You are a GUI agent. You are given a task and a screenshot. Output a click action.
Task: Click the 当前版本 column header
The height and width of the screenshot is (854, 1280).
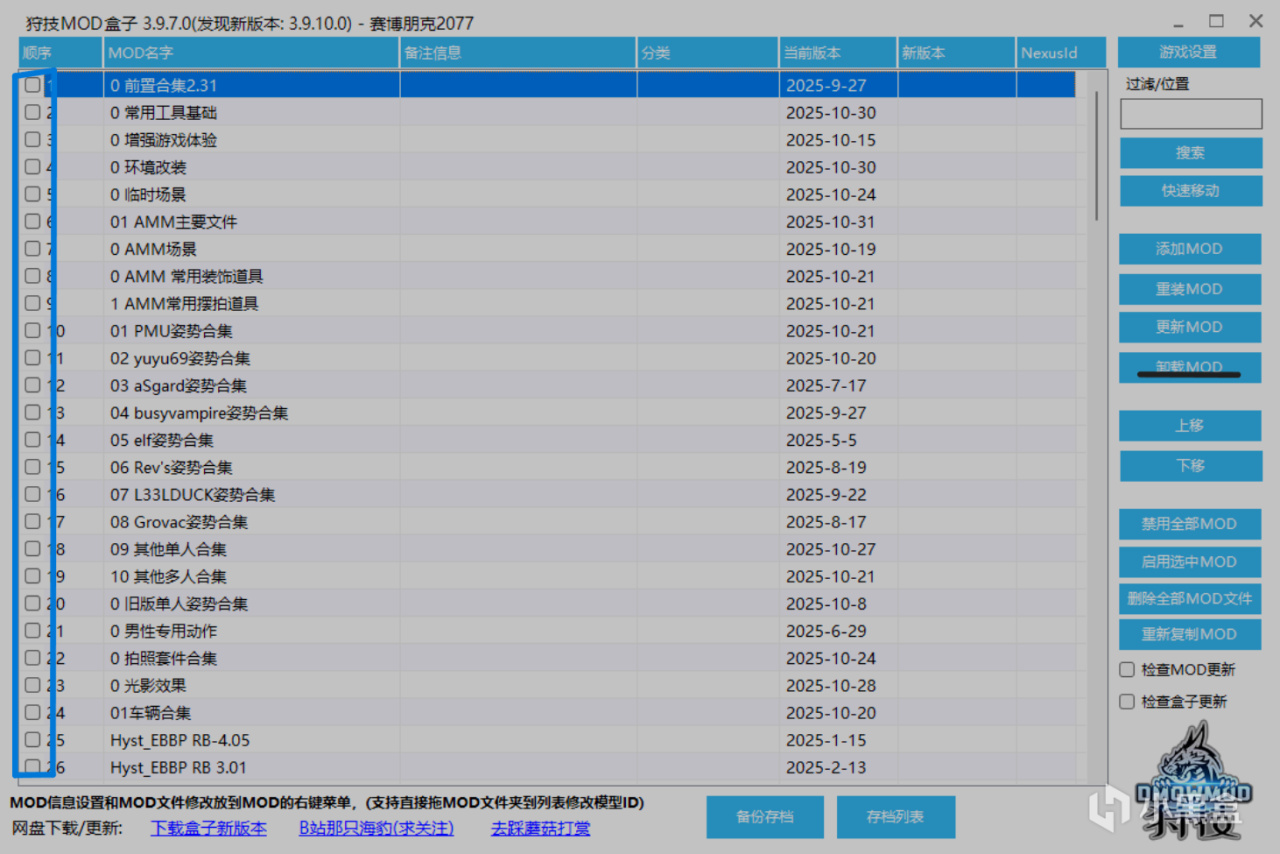pos(838,53)
